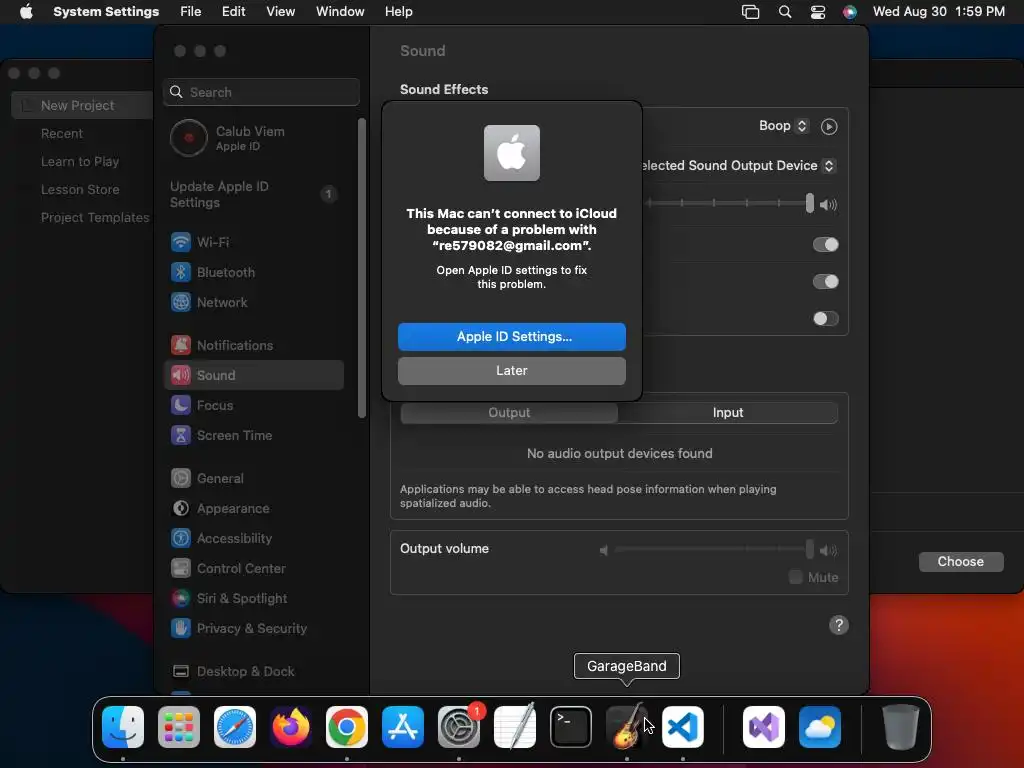This screenshot has height=768, width=1024.
Task: Click the GarageBand guitar Dock icon
Action: pos(627,726)
